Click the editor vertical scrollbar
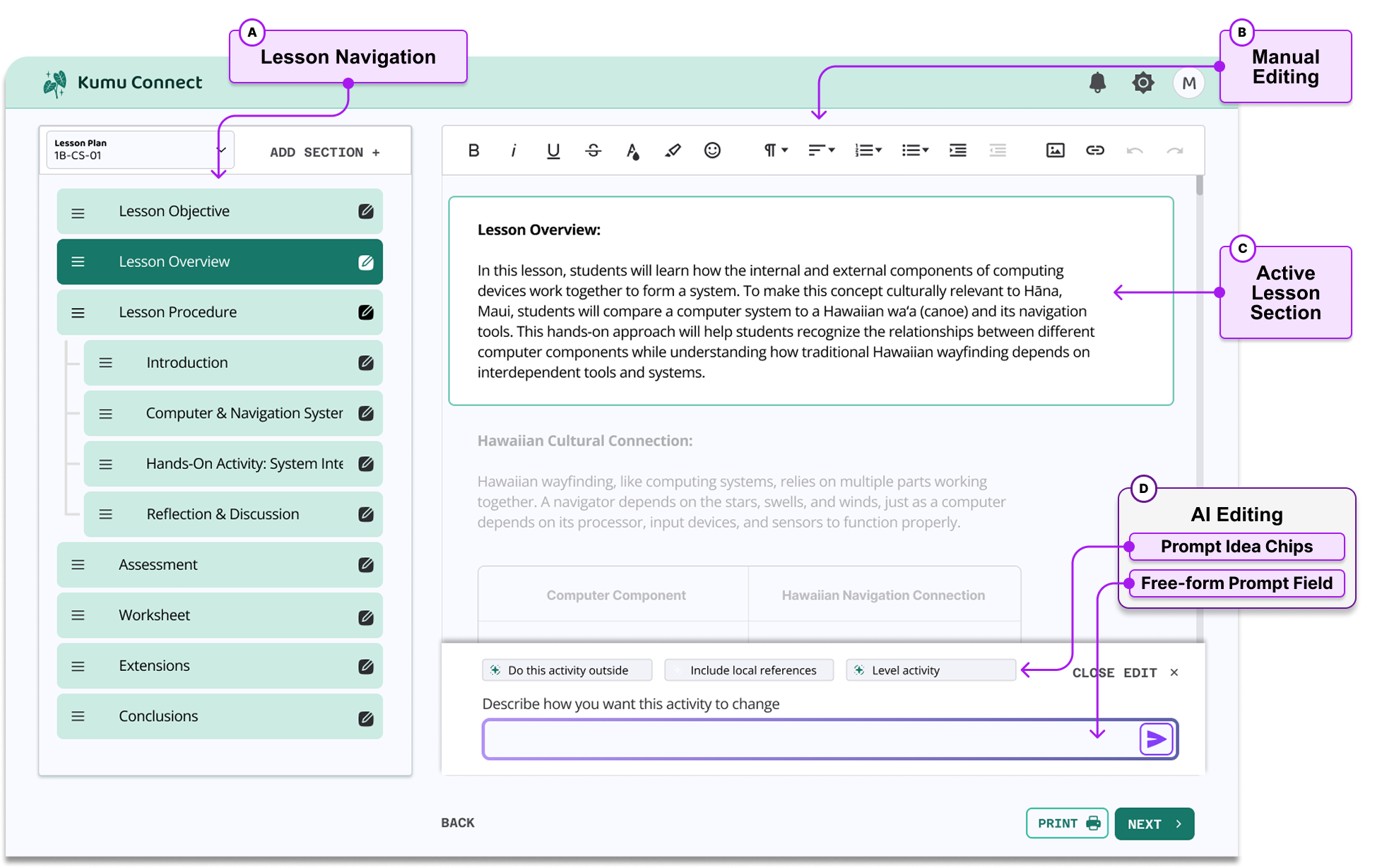The image size is (1382, 868). [x=1199, y=186]
